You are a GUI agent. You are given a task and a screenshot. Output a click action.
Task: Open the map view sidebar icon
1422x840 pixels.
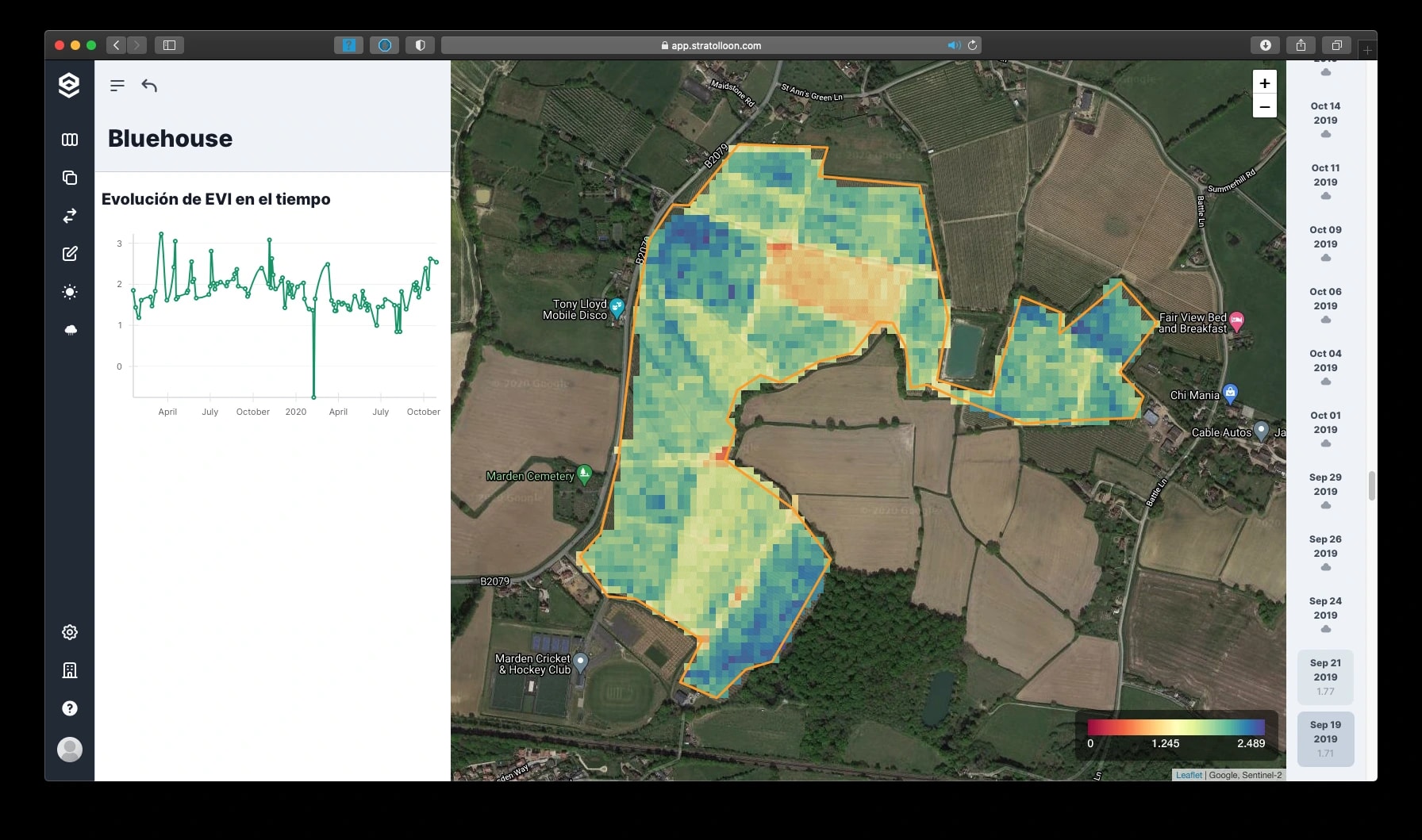[x=70, y=140]
